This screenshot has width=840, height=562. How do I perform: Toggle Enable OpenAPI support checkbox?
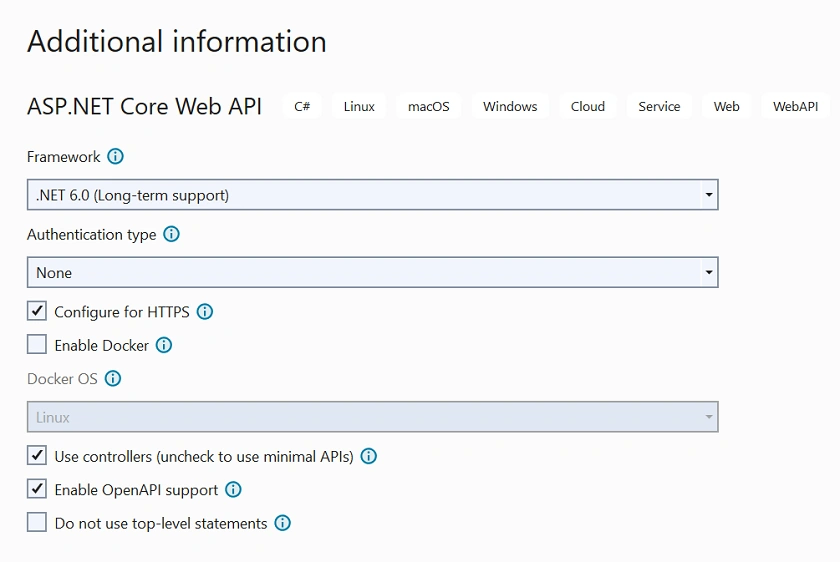click(x=37, y=489)
